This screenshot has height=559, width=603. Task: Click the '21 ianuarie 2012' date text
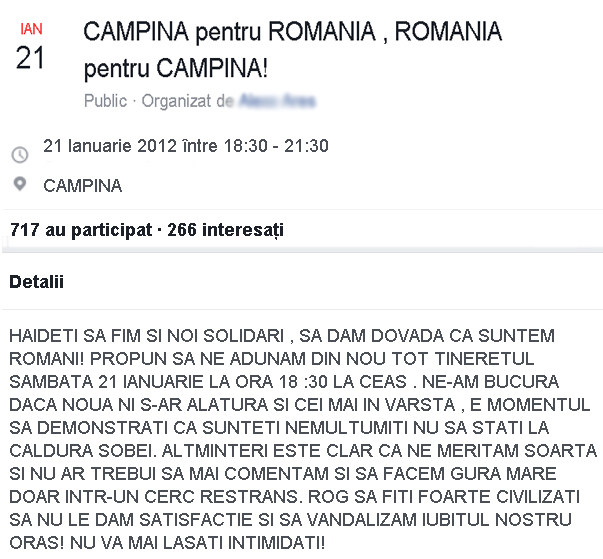pyautogui.click(x=126, y=146)
